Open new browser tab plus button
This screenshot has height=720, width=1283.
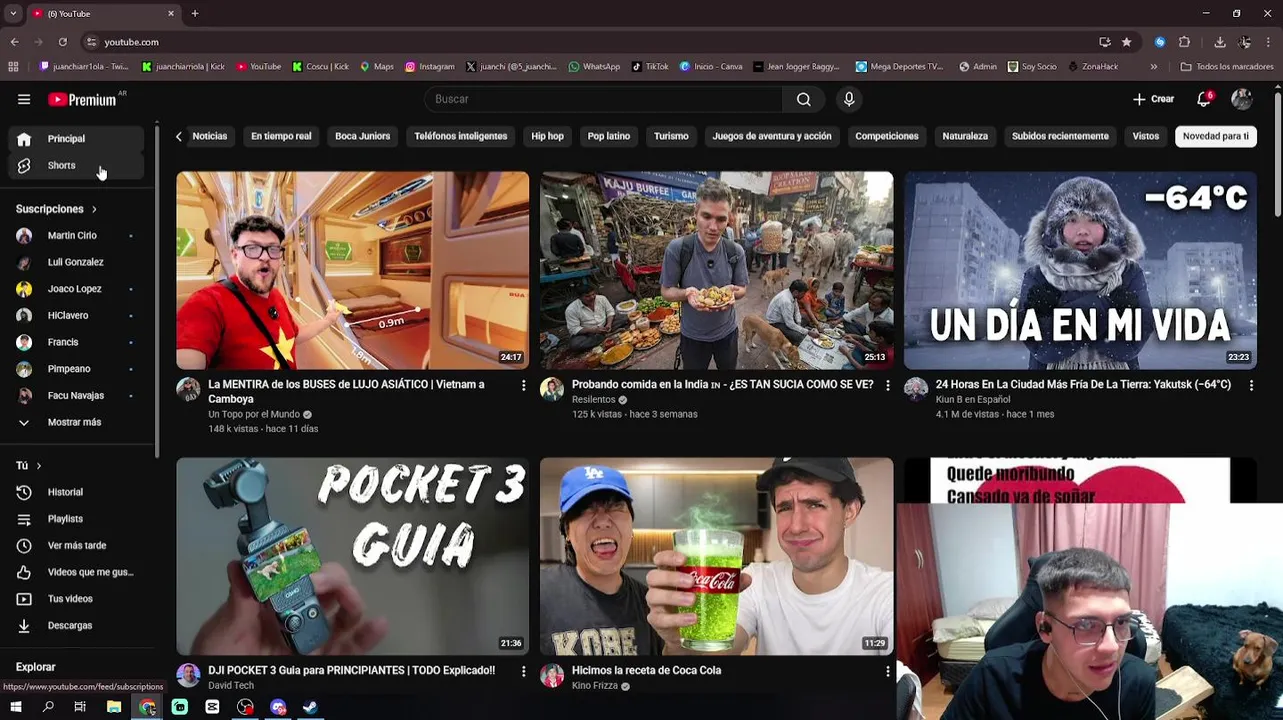(195, 13)
